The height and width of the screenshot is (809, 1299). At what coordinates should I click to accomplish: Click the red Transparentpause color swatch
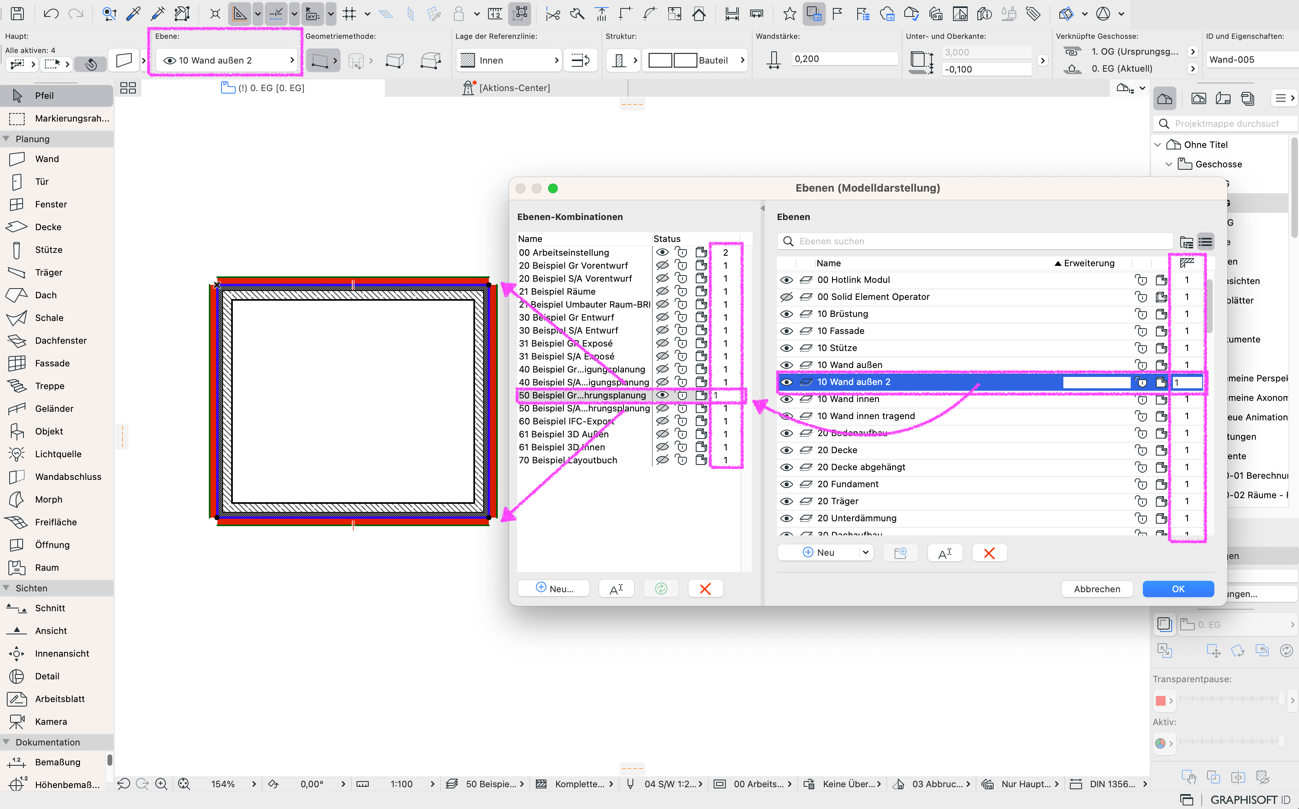point(1161,700)
